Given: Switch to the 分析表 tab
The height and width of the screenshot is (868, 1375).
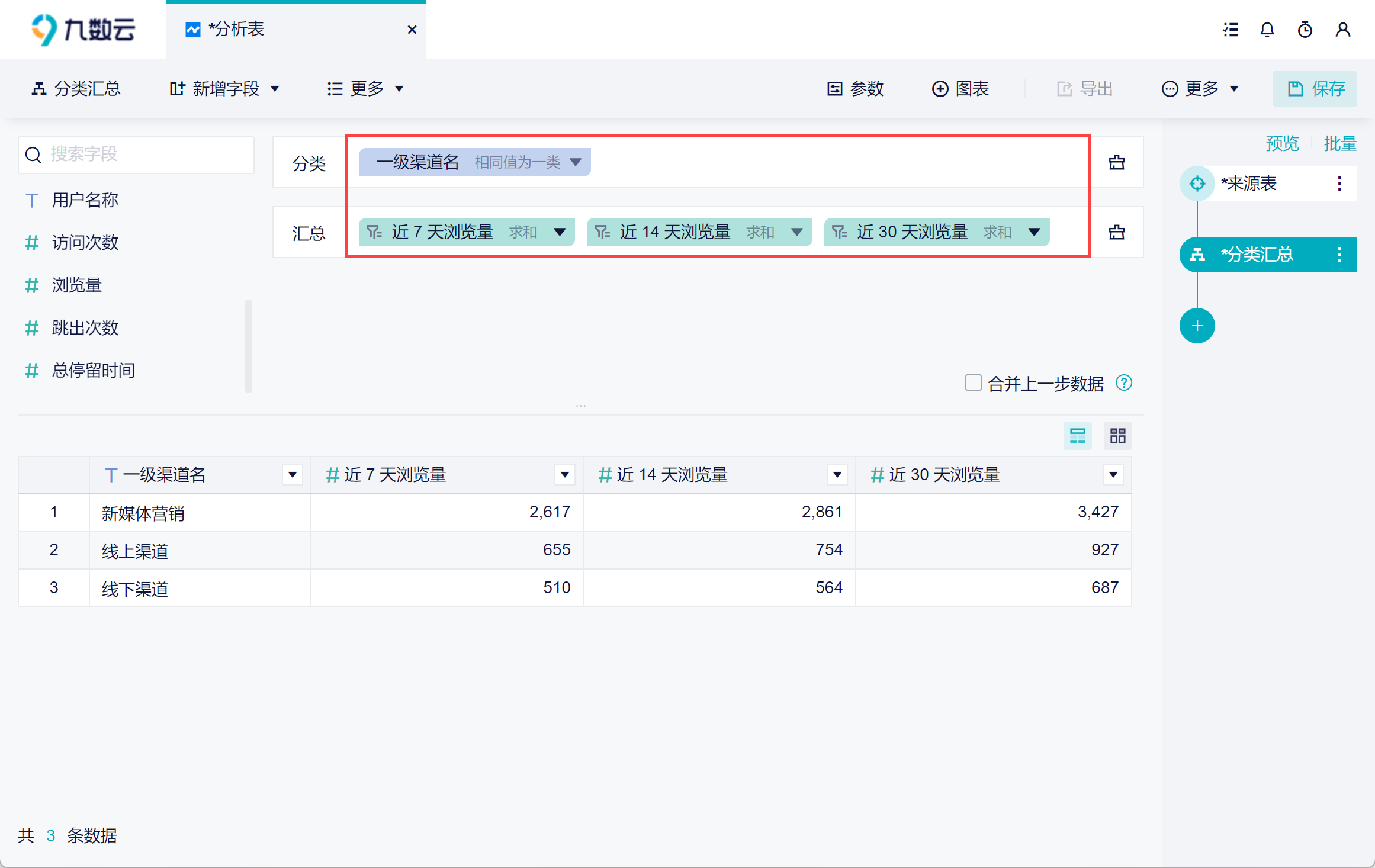Looking at the screenshot, I should click(x=237, y=30).
